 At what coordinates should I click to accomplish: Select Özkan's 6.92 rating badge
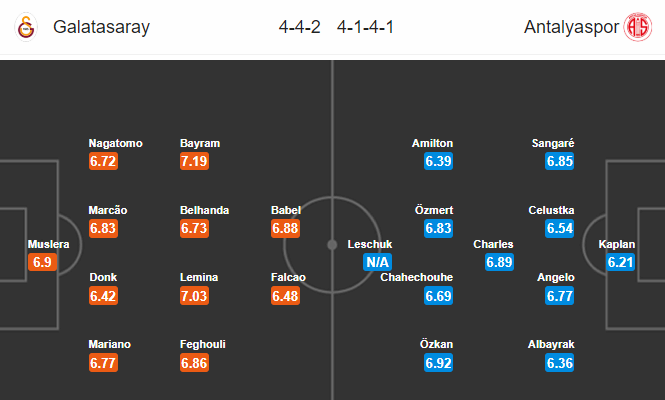click(439, 363)
